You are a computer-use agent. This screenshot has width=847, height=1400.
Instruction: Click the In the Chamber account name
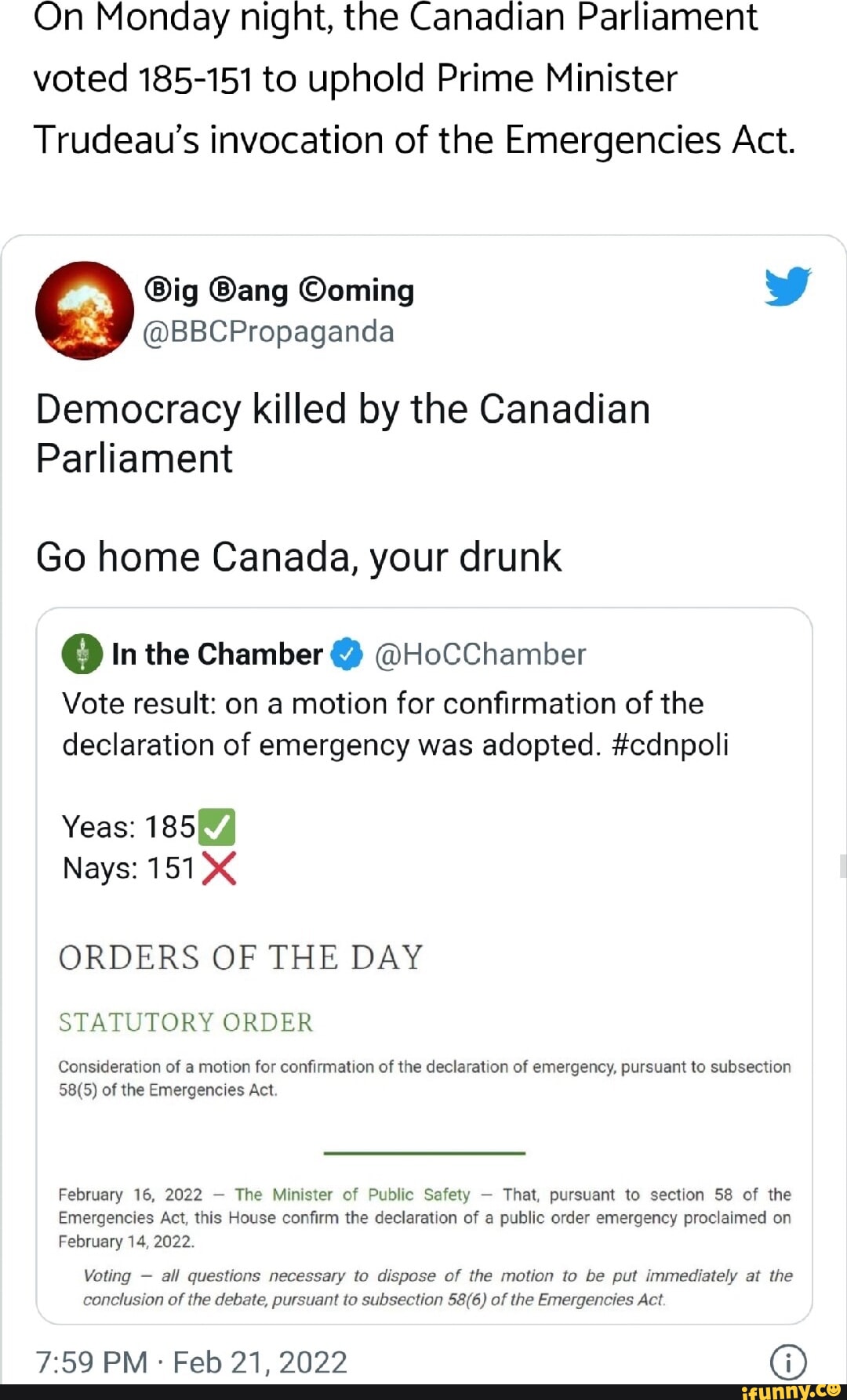click(217, 655)
